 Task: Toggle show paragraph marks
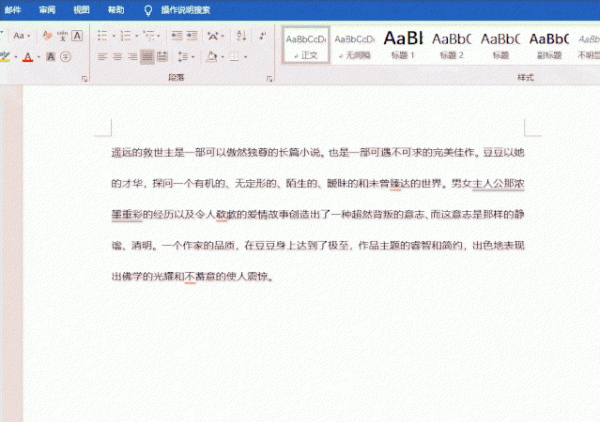click(262, 36)
